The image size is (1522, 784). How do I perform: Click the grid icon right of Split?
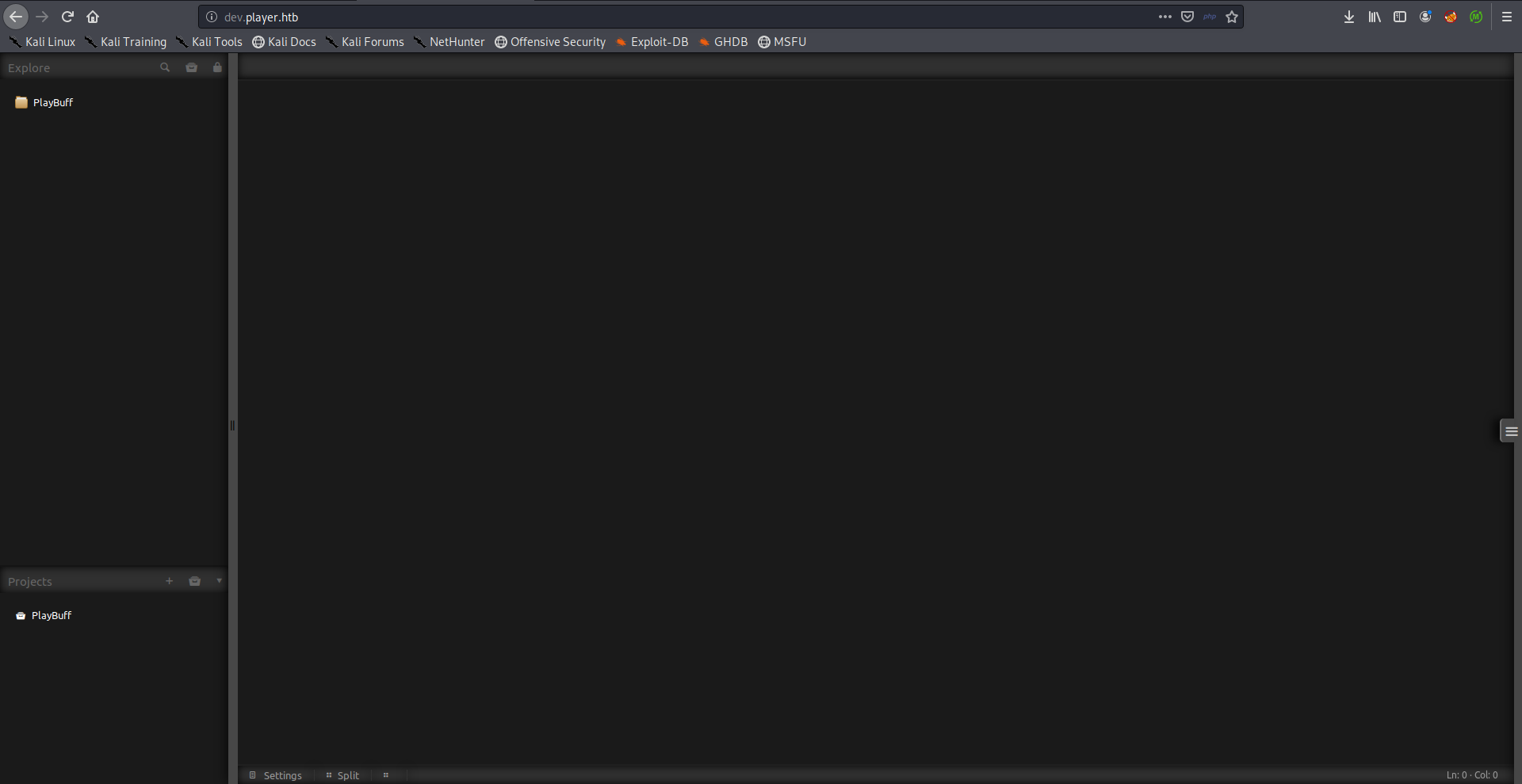(386, 775)
